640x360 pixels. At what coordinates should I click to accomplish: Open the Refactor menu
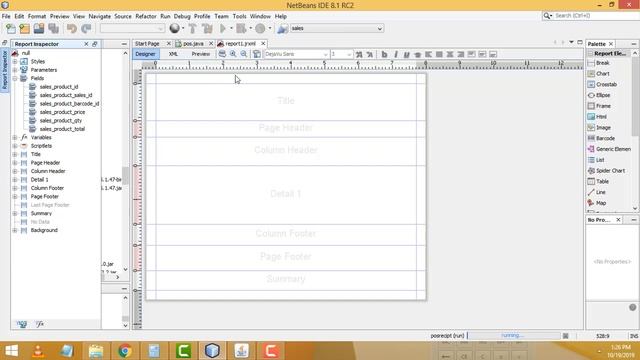pyautogui.click(x=146, y=16)
